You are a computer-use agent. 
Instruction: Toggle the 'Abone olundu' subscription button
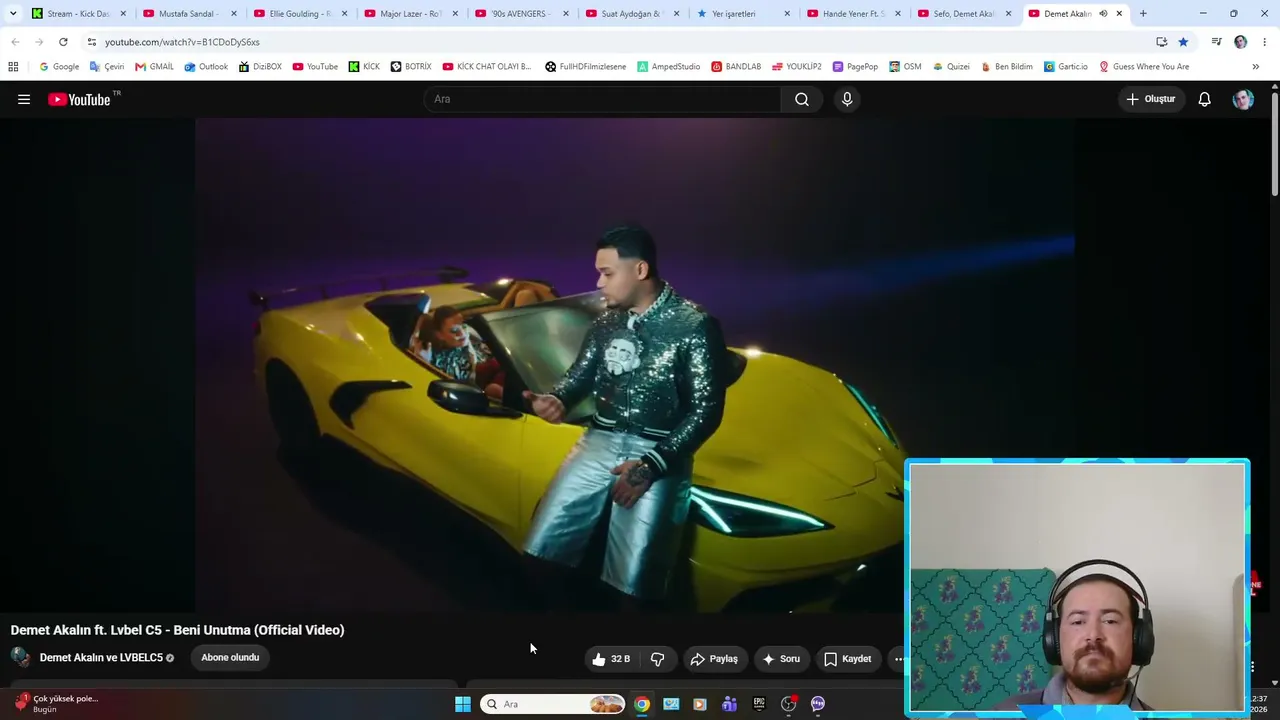[x=230, y=657]
